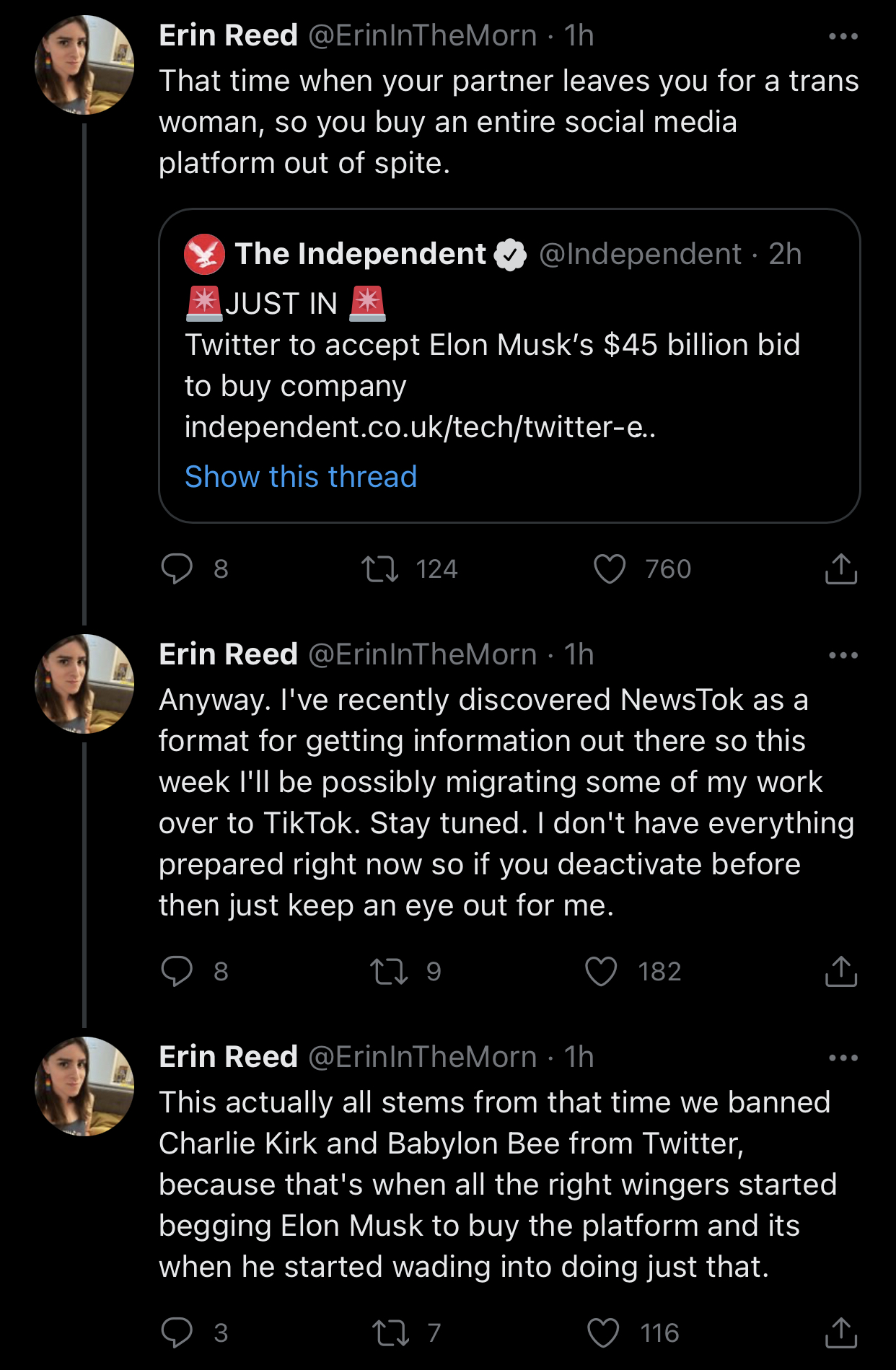Open more options on the third tweet
Viewport: 896px width, 1370px height.
pos(843,1058)
